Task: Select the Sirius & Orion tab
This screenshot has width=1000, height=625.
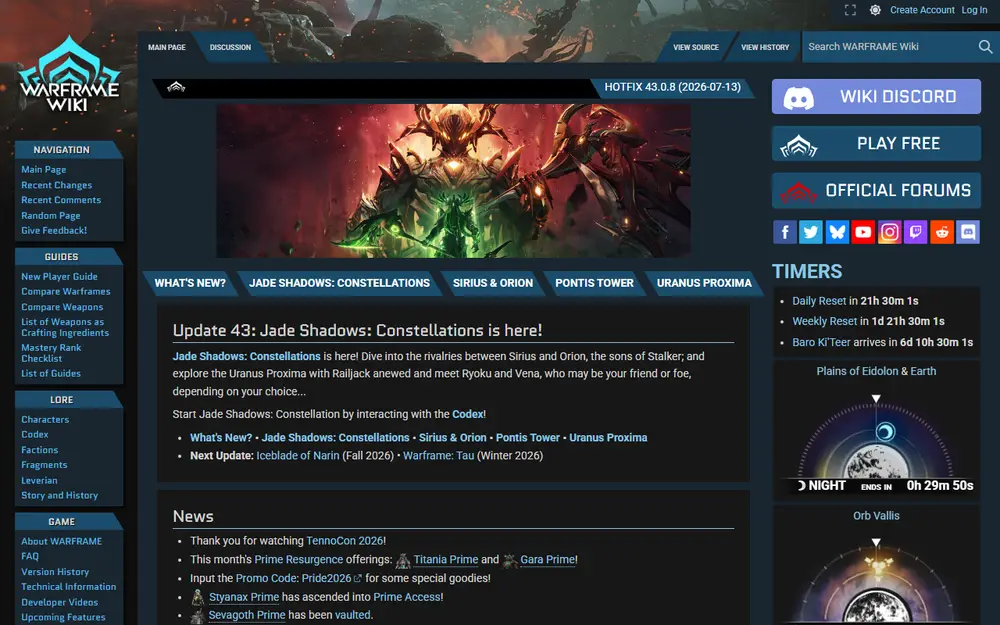Action: pos(493,283)
